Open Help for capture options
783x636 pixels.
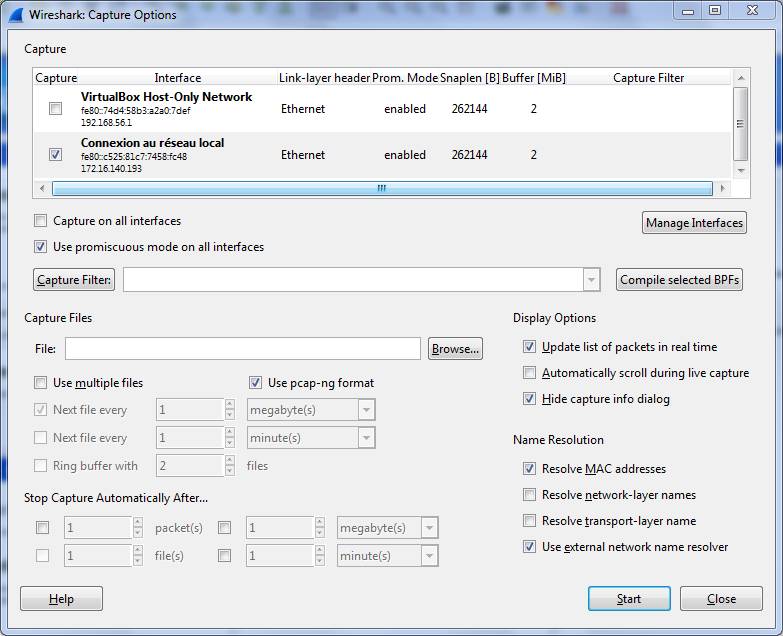click(61, 599)
